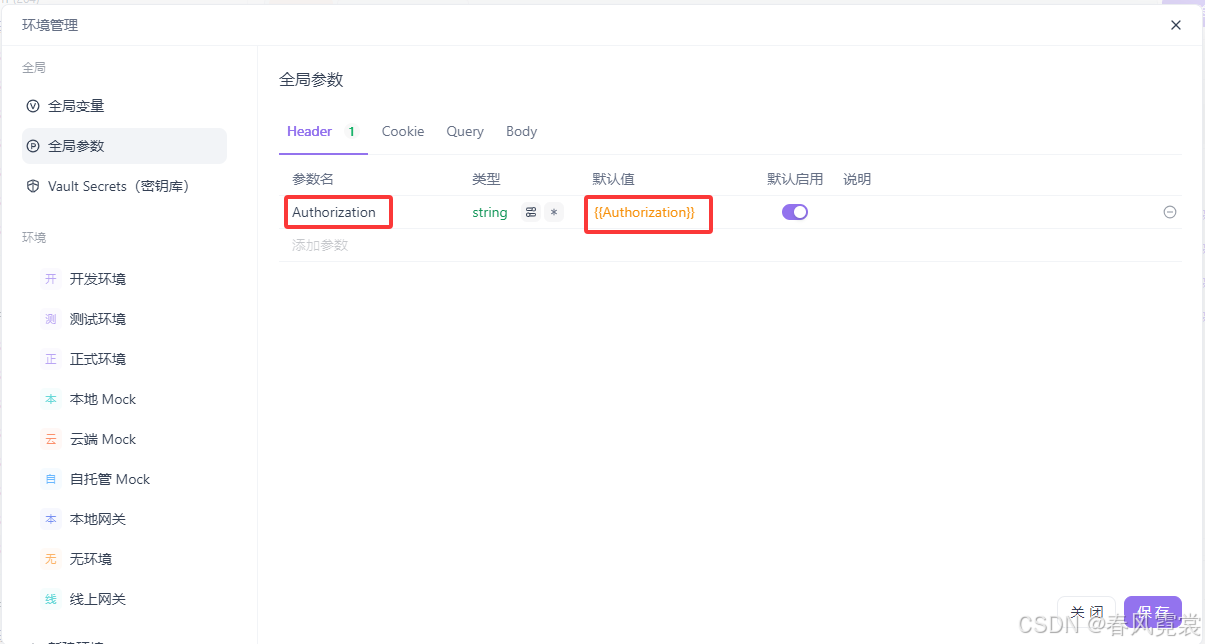Click the 自 badge icon for 自托管 Mock
Screen dimensions: 1205x644
coord(51,479)
